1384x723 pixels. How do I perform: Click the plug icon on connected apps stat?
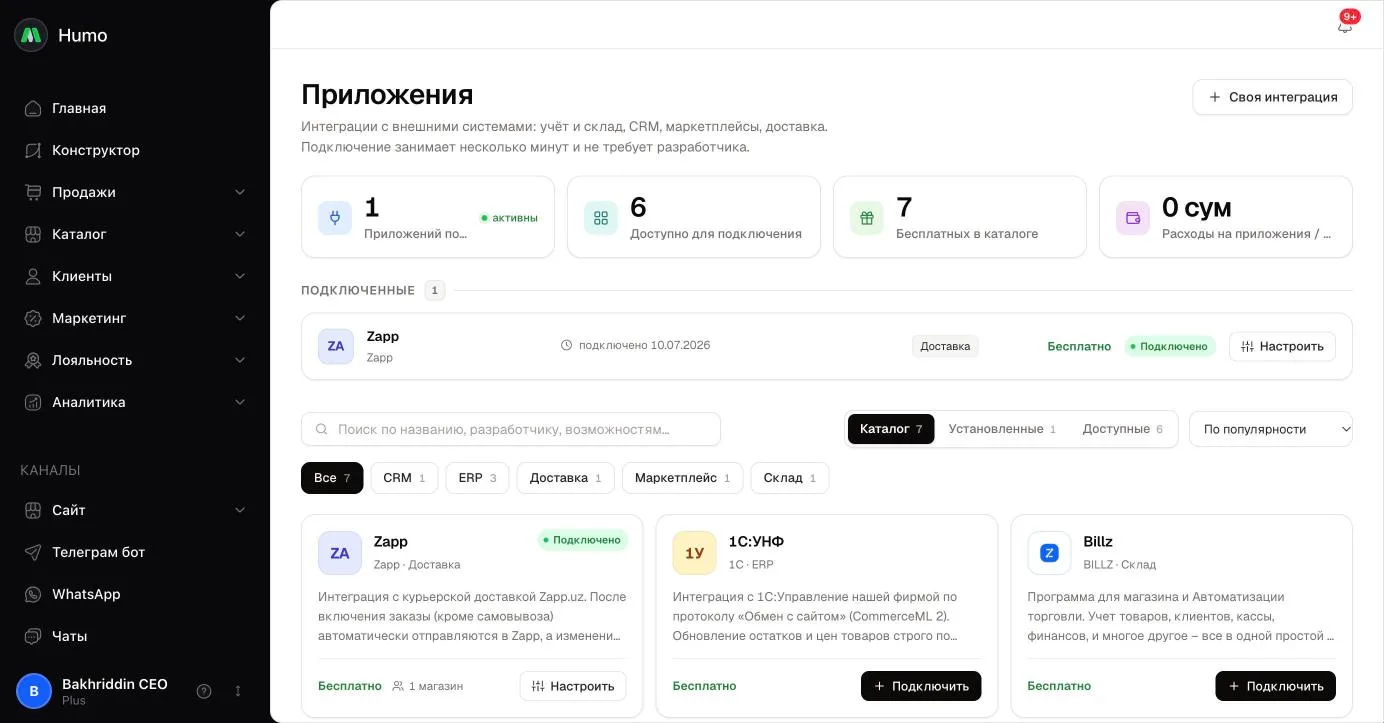tap(335, 218)
